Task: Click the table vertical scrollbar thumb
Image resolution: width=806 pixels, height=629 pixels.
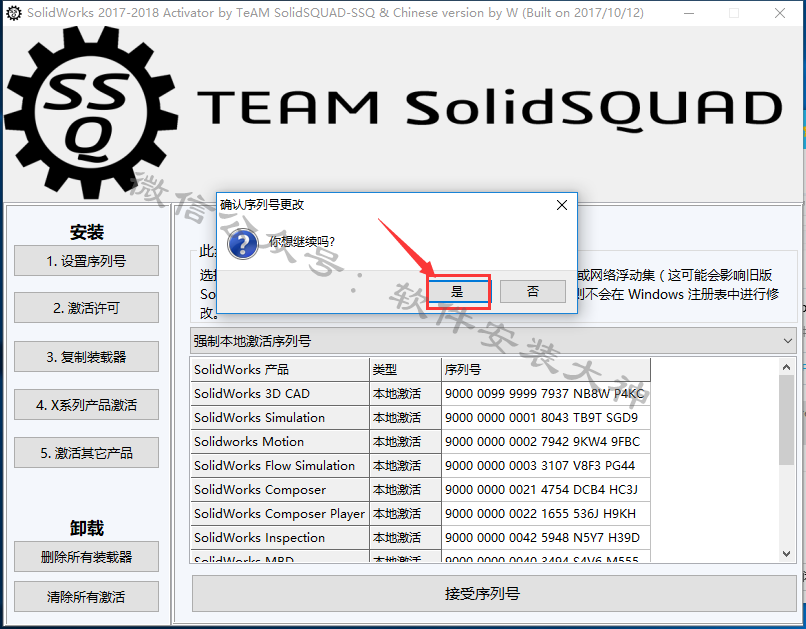Action: pyautogui.click(x=786, y=420)
